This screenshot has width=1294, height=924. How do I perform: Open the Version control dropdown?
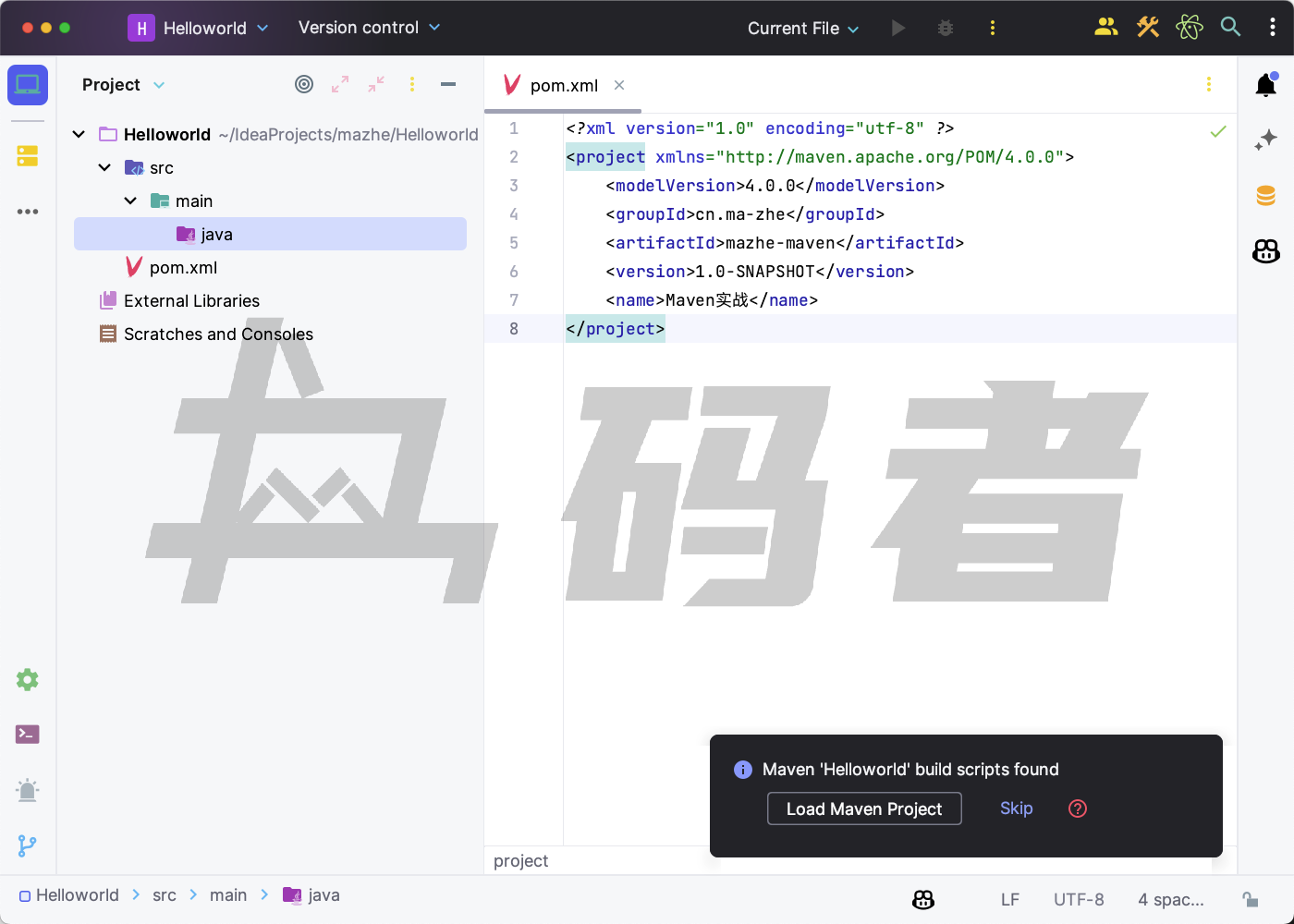point(369,28)
